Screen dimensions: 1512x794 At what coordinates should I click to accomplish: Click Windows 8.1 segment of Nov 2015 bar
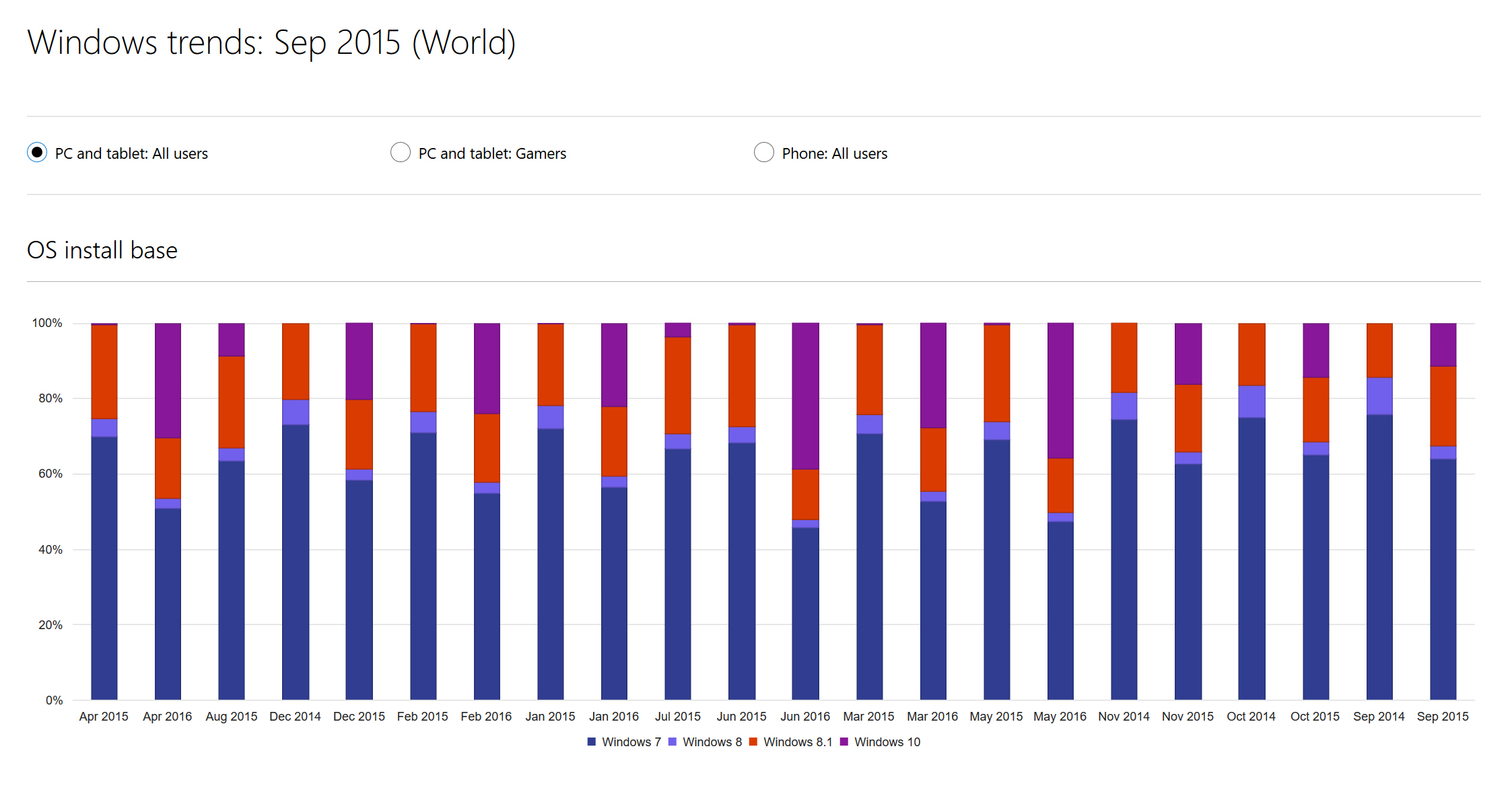(x=1188, y=419)
